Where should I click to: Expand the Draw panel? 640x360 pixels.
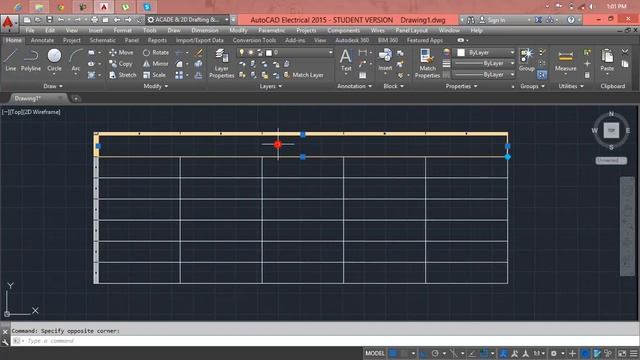click(x=53, y=86)
